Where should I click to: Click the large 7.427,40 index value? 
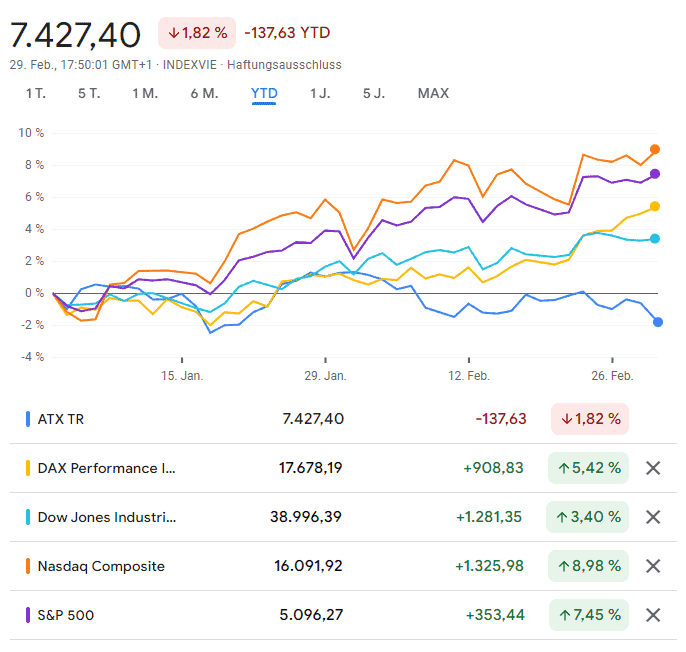click(75, 35)
